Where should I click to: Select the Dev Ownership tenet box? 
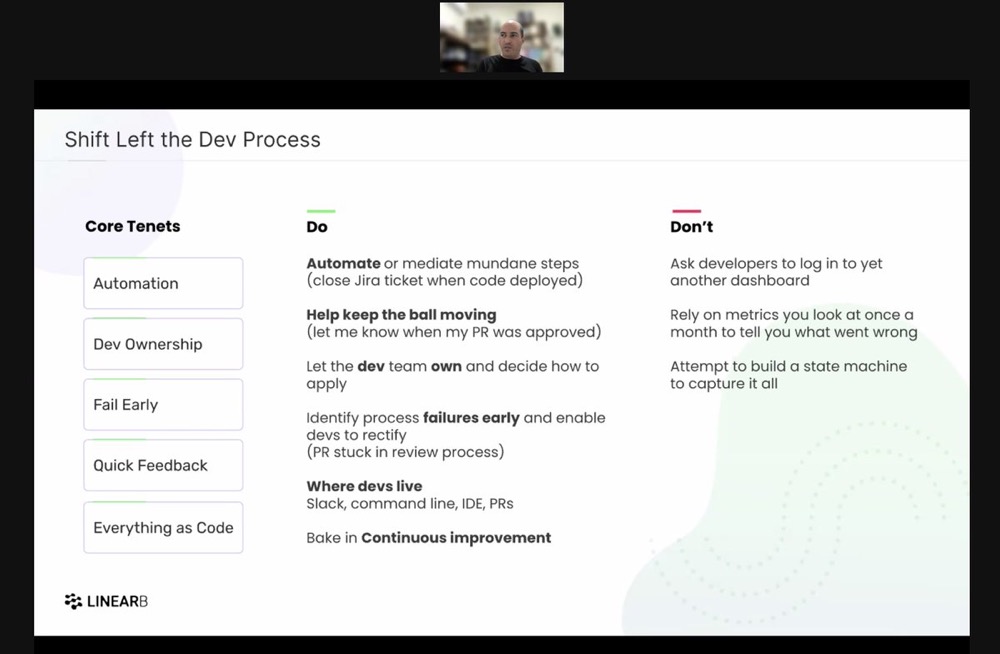point(163,344)
